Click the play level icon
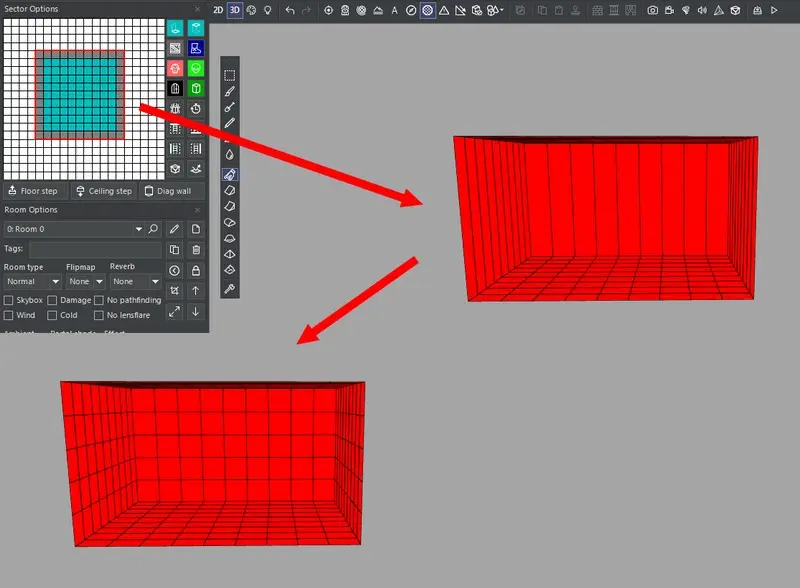This screenshot has width=800, height=588. (773, 10)
